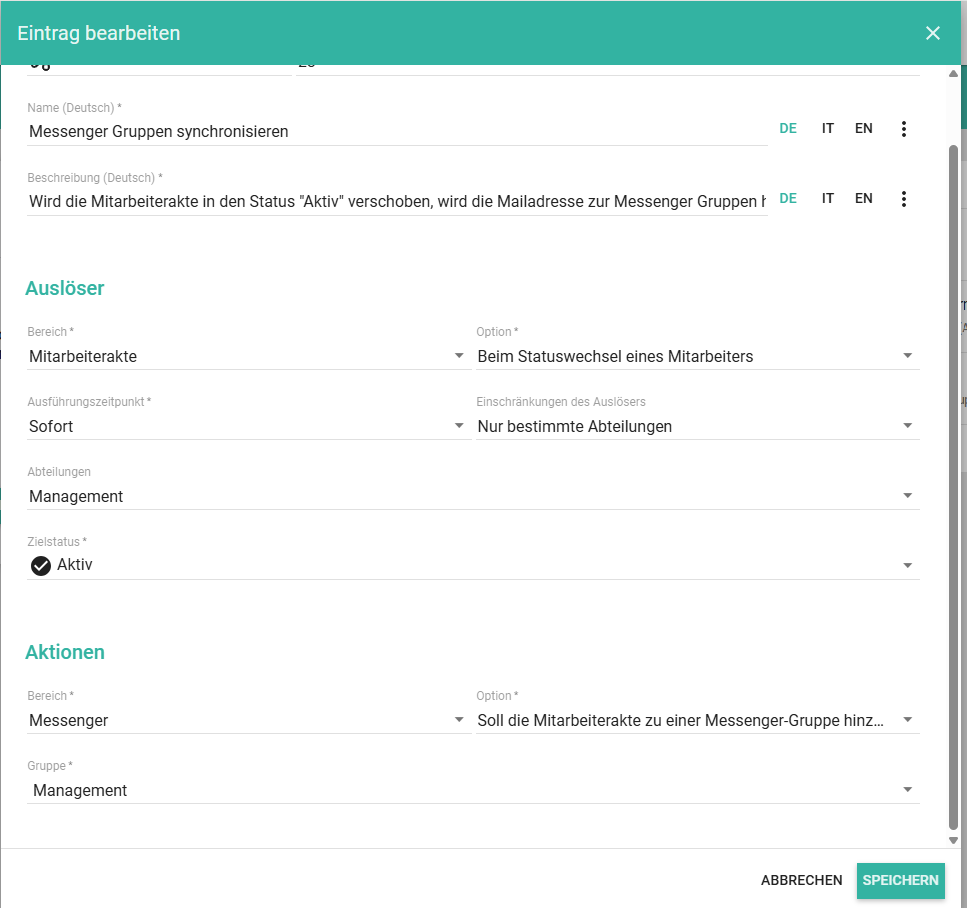This screenshot has height=908, width=967.
Task: Select DE language for Beschreibung field
Action: [x=788, y=199]
